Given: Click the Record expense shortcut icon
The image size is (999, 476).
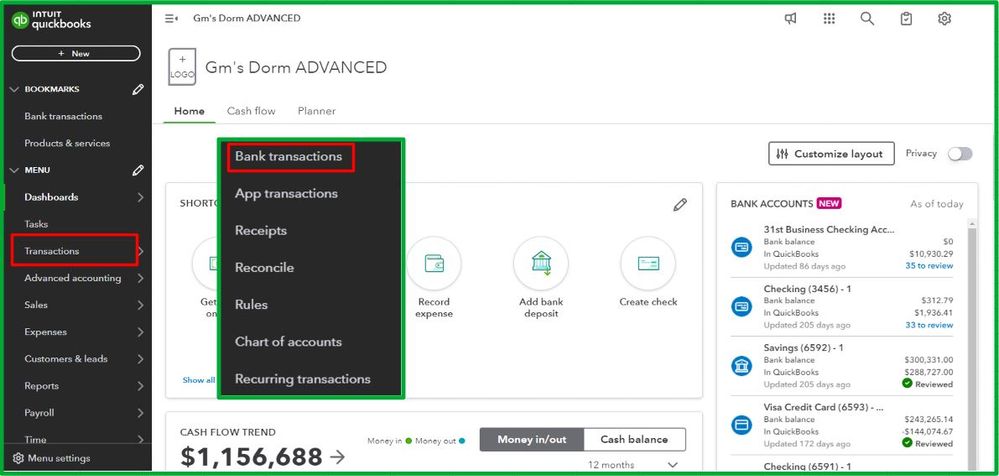Looking at the screenshot, I should tap(434, 263).
